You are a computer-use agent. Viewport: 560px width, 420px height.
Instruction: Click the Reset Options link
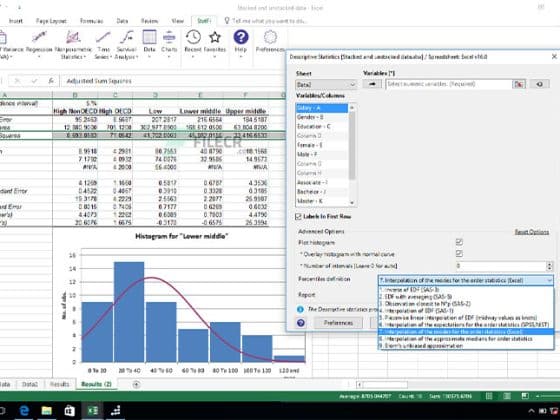pos(531,232)
